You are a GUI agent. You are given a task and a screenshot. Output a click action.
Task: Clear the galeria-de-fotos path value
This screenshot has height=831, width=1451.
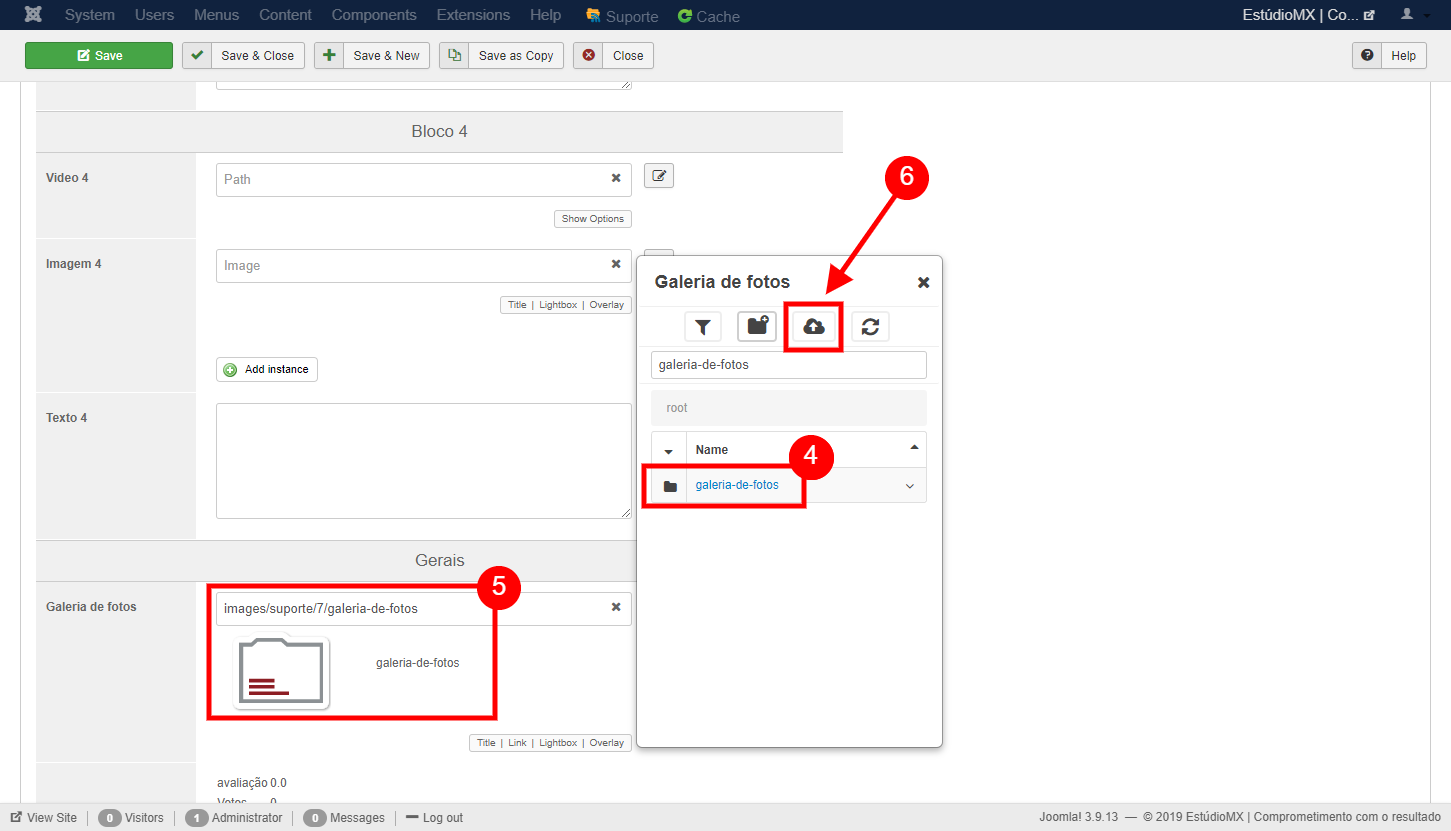coord(616,608)
